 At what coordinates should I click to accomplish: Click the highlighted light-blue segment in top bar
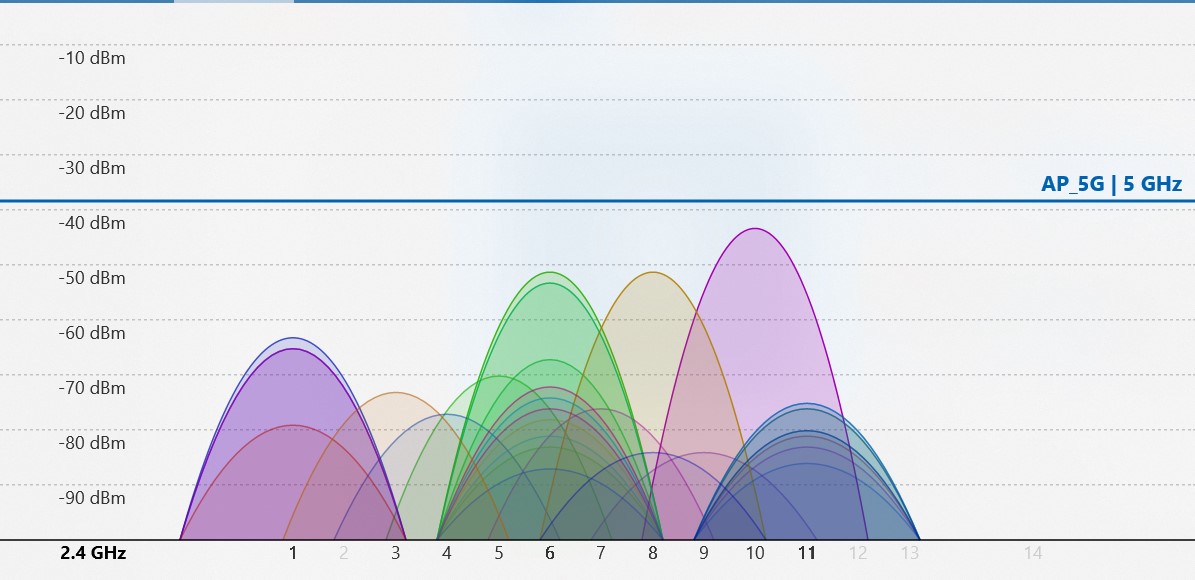click(x=234, y=2)
